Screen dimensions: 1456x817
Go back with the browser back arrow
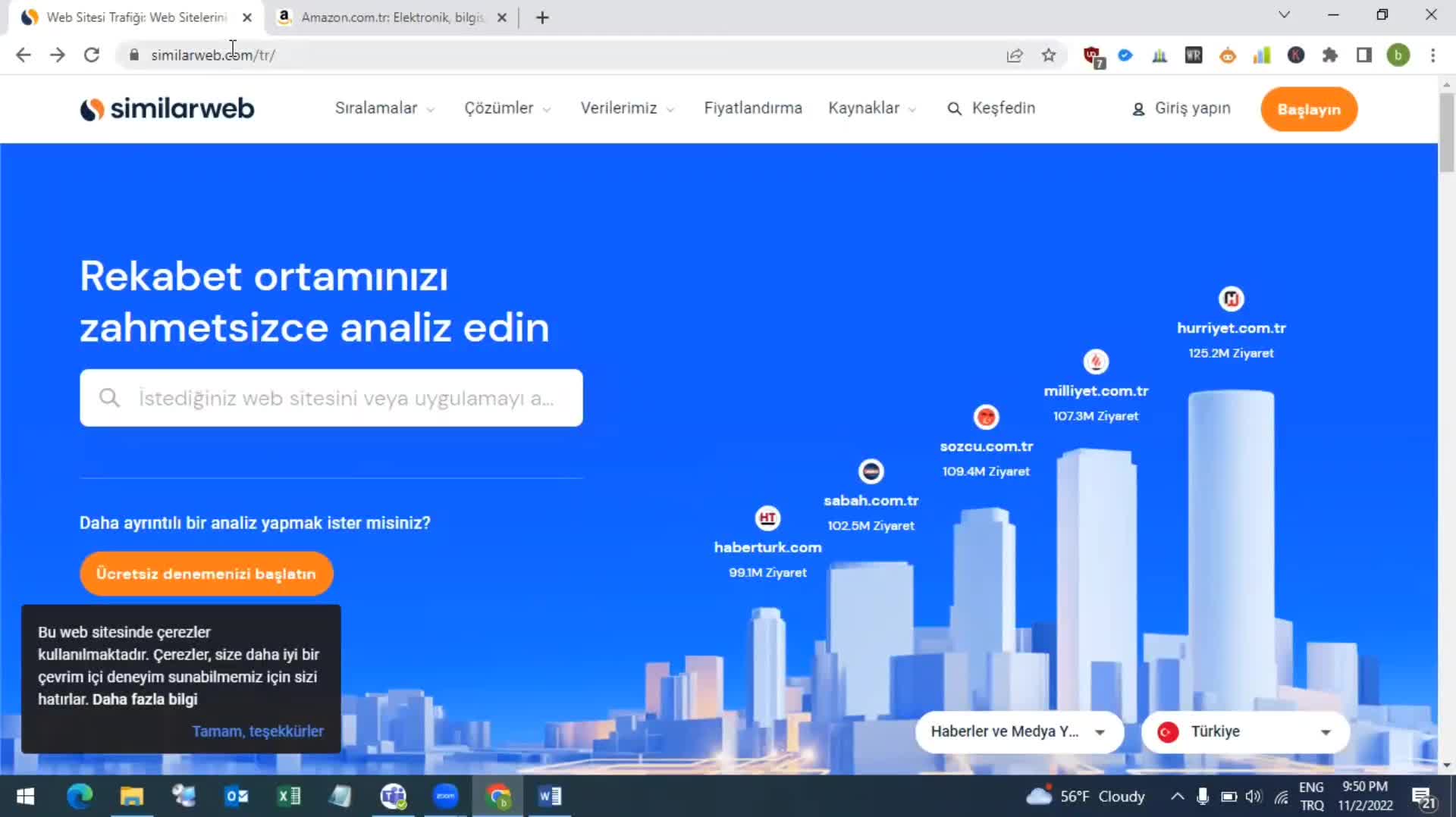click(24, 55)
